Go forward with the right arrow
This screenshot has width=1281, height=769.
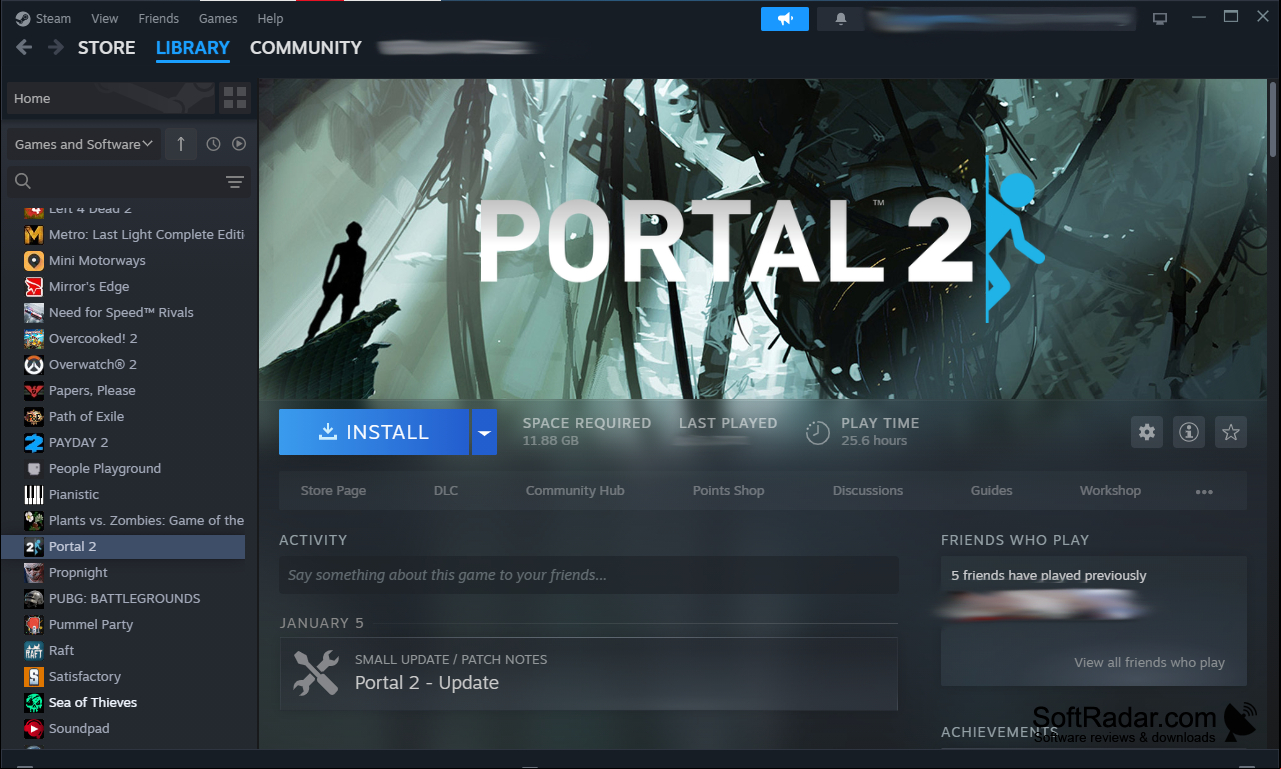tap(56, 47)
